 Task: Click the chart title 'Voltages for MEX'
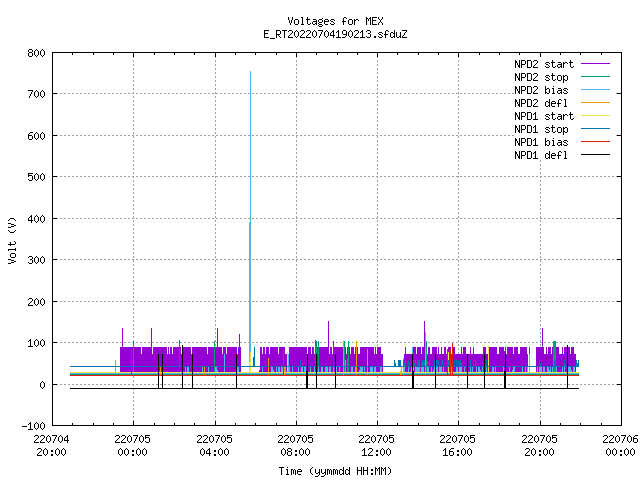point(335,21)
